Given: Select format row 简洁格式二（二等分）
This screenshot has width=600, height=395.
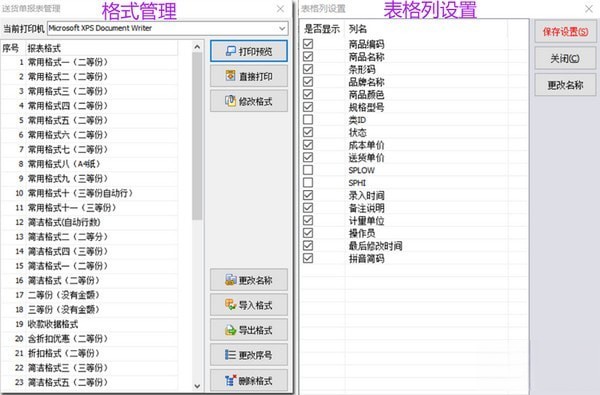Looking at the screenshot, I should [90, 237].
